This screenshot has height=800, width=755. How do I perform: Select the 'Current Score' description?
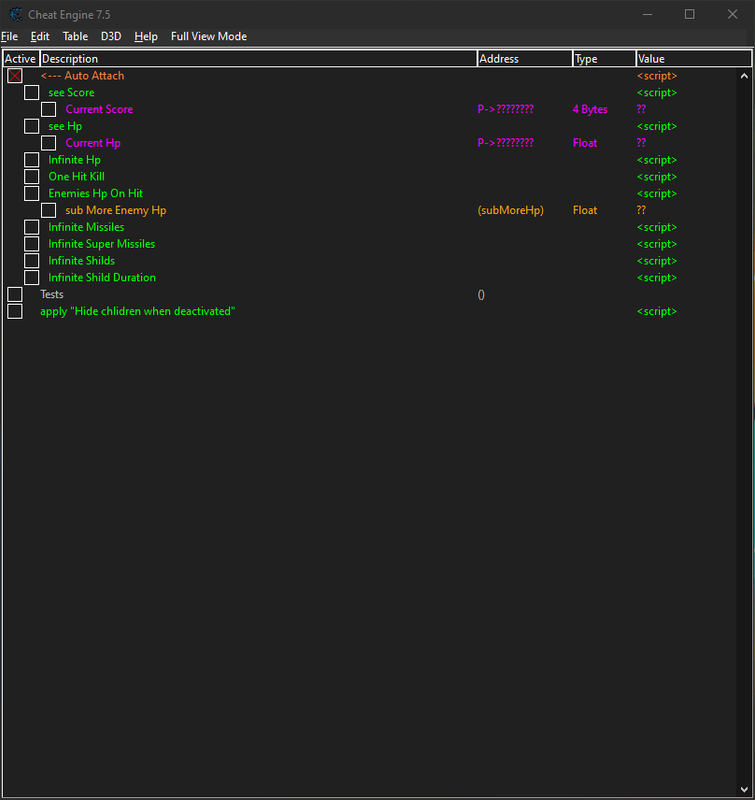99,109
